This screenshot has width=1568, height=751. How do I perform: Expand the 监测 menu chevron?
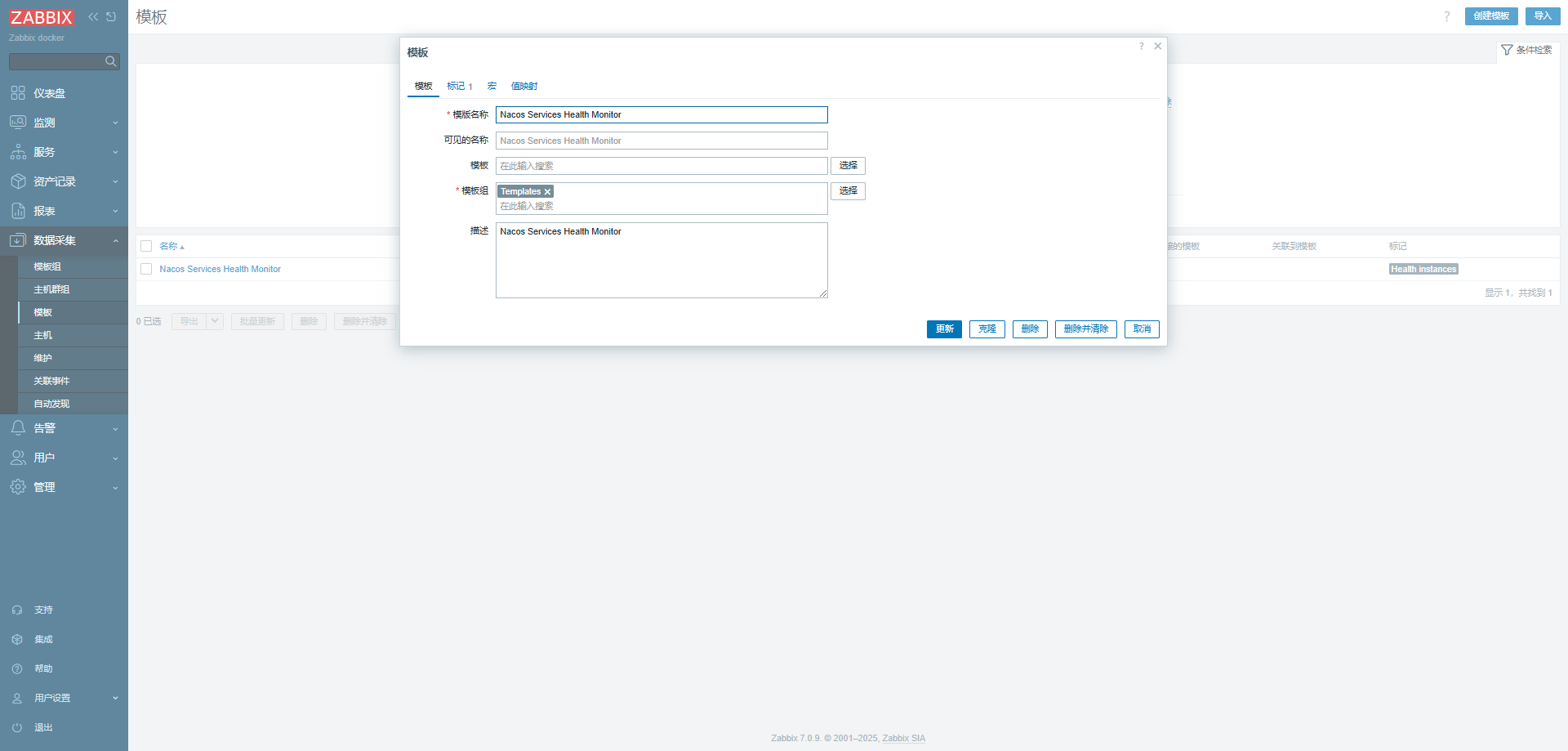tap(115, 123)
